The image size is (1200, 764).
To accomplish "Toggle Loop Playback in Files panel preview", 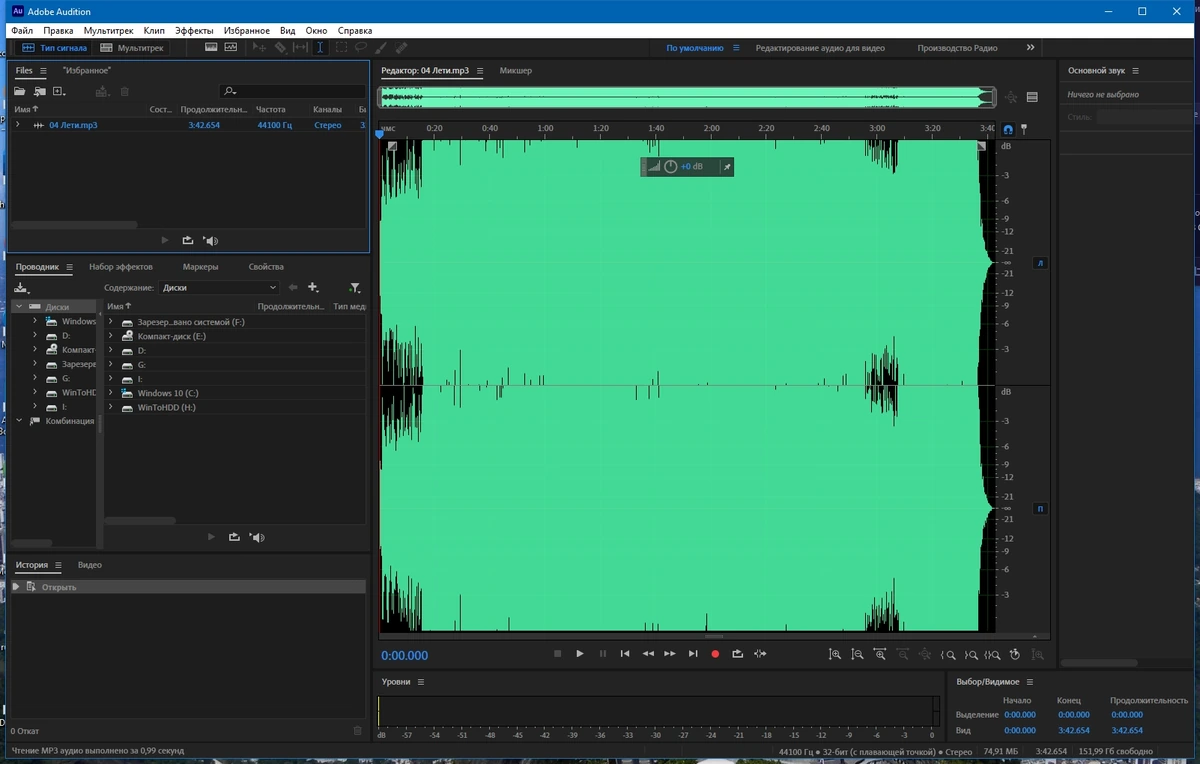I will 188,240.
